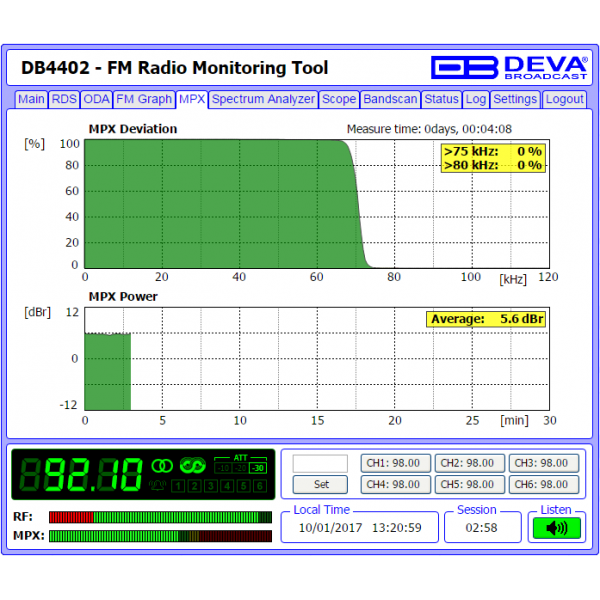
Task: Open the Settings tab
Action: [x=515, y=99]
